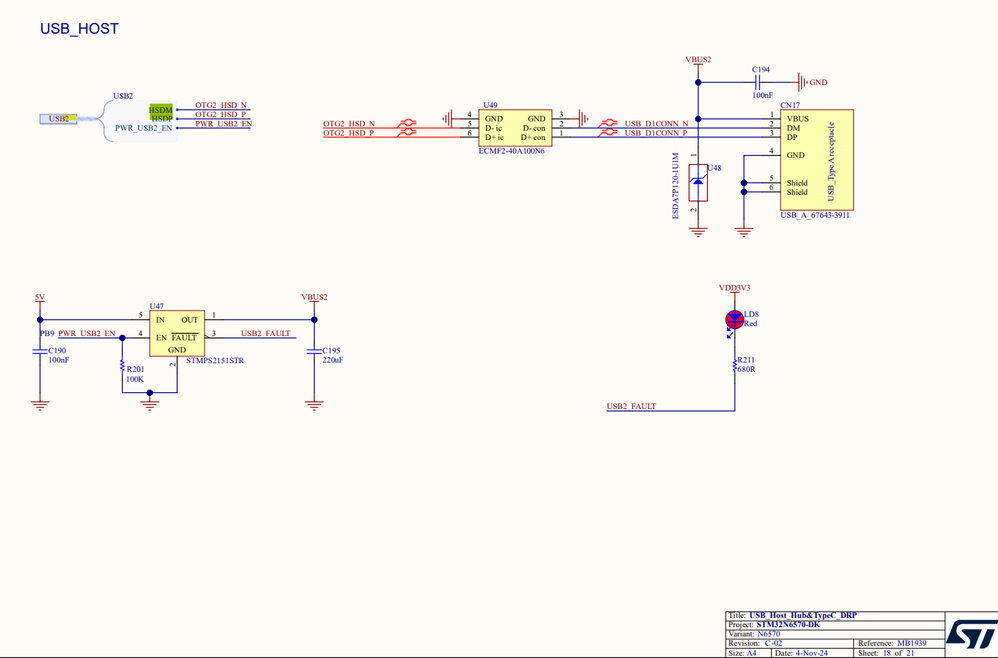Select the ECMF2-40A100N6 part name

[511, 151]
